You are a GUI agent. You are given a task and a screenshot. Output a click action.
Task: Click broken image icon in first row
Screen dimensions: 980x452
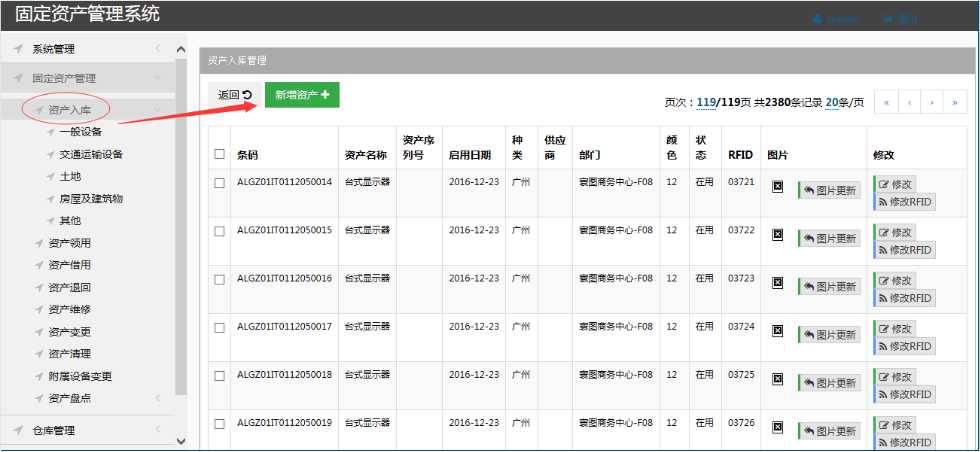(777, 186)
